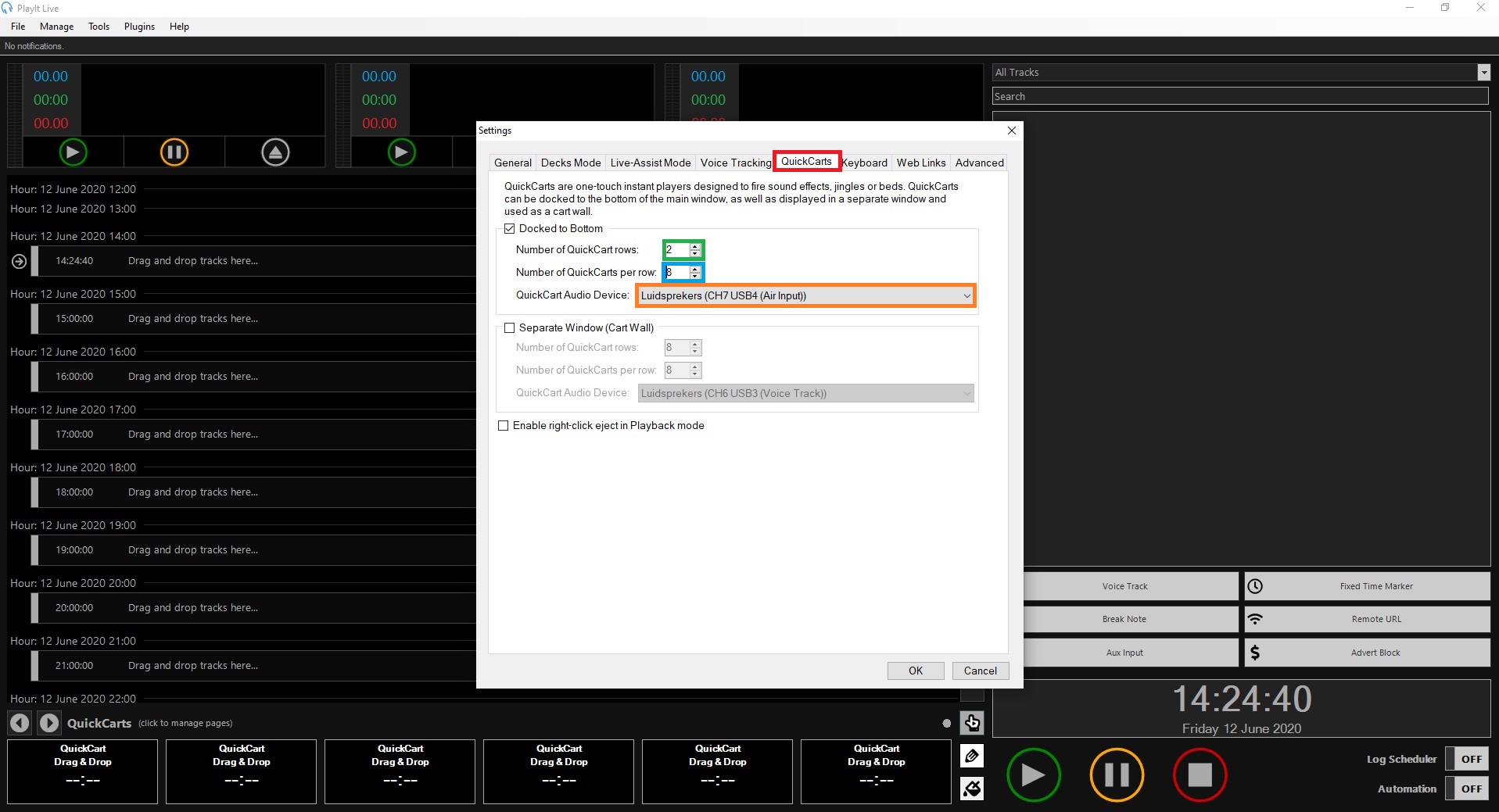
Task: Select the QuickCart edit pencil tool
Action: pos(972,756)
